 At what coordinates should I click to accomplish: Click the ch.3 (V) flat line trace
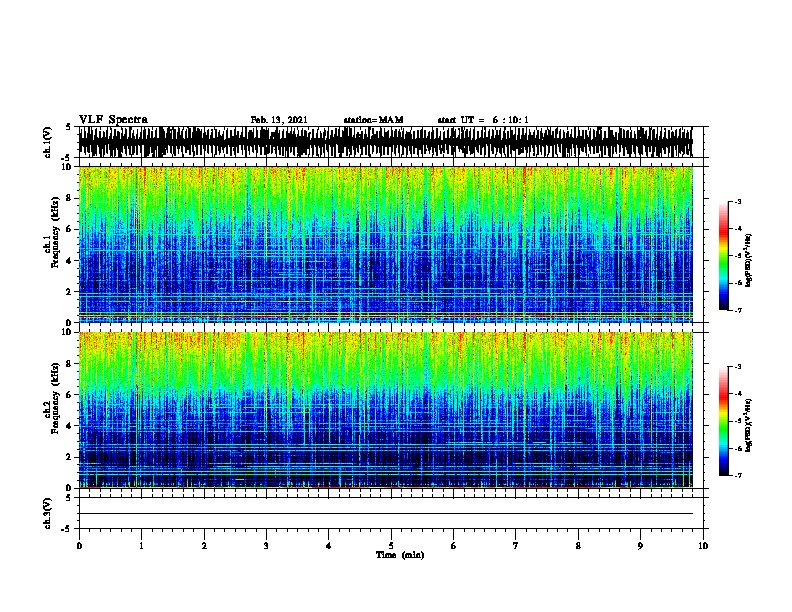tap(385, 514)
